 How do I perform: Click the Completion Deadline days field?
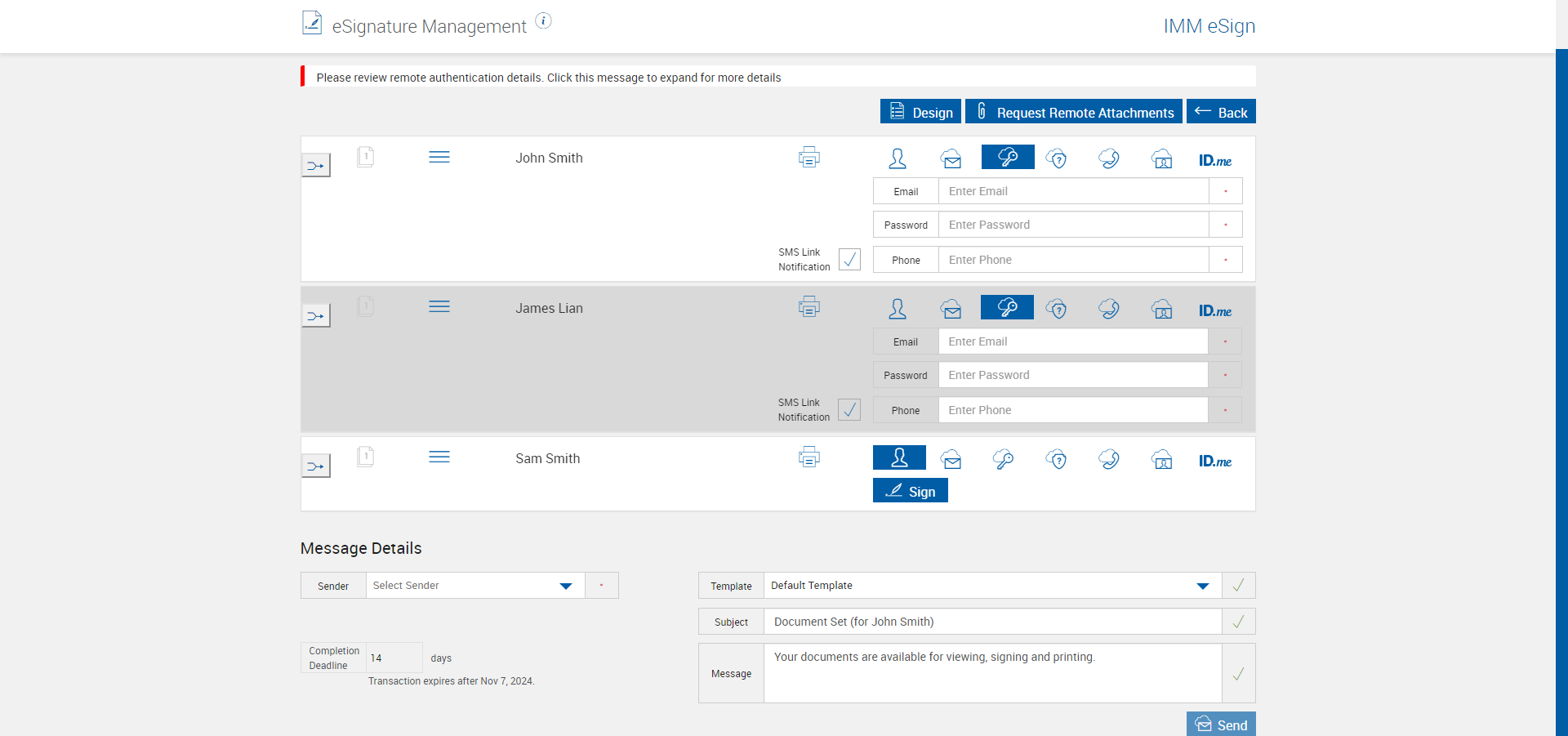[394, 658]
